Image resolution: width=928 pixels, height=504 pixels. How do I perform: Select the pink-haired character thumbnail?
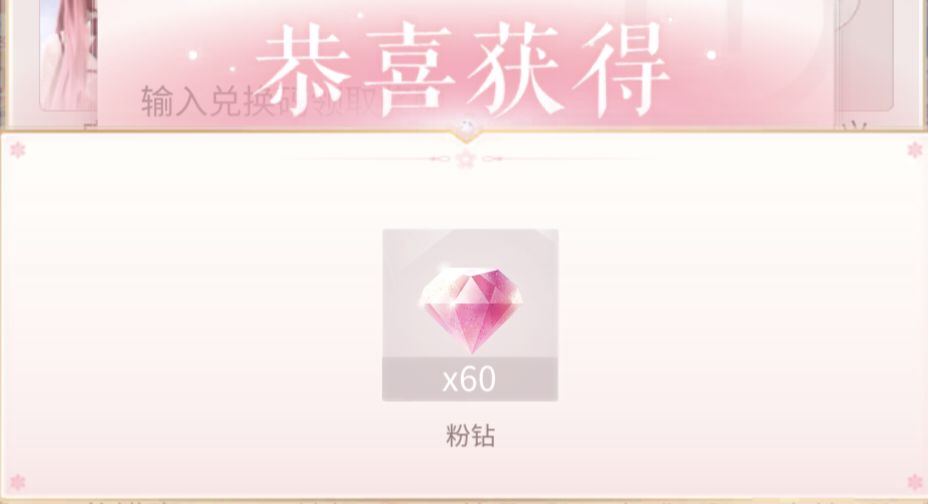68,55
